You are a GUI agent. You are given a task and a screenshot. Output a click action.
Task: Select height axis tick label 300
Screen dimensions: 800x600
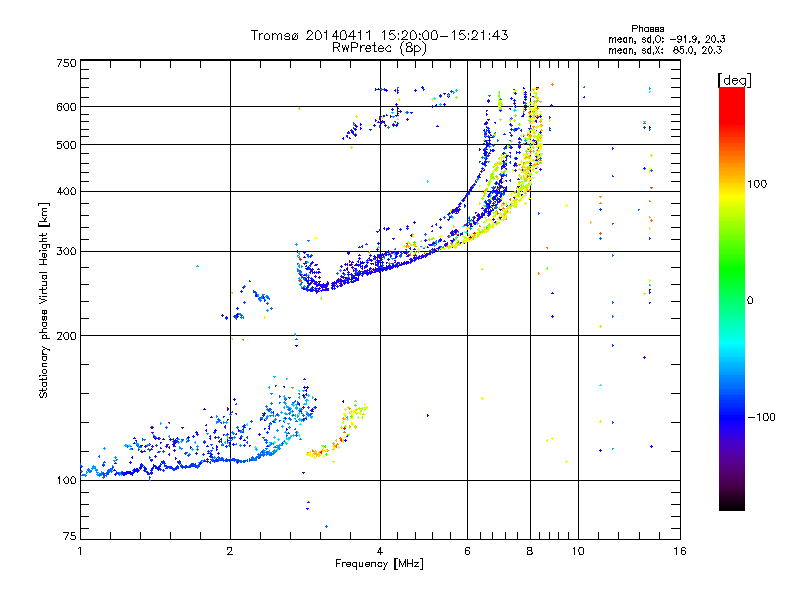pyautogui.click(x=66, y=252)
